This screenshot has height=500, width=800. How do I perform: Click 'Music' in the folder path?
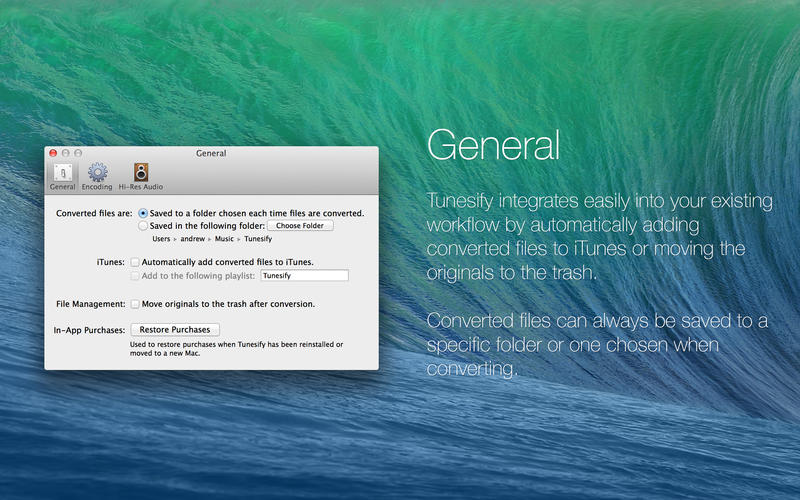224,239
